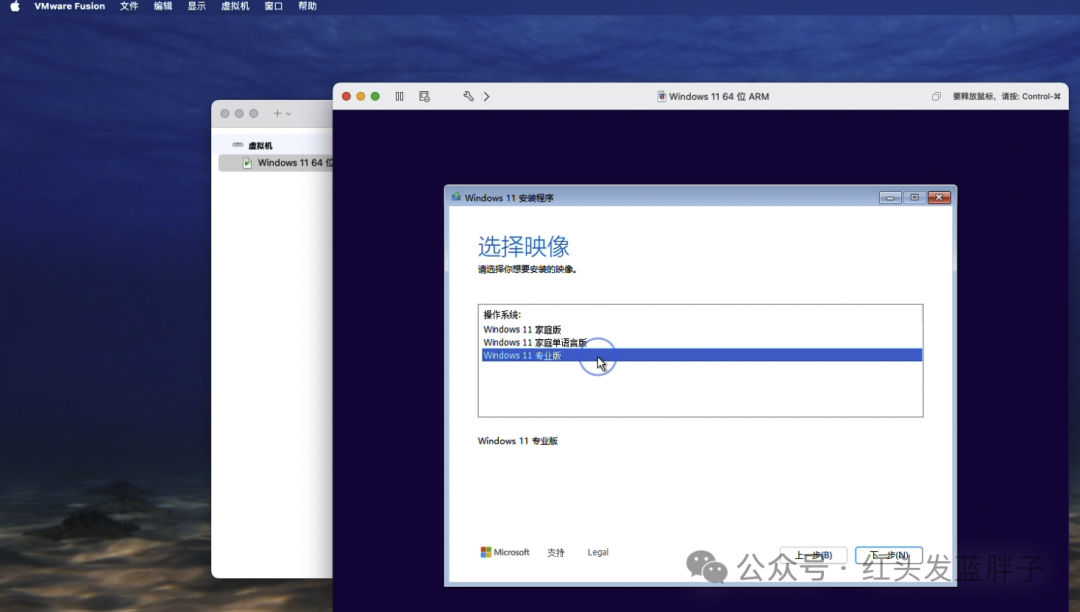Click the 下一步(N) next button
Screen dimensions: 1080x612
pos(889,555)
